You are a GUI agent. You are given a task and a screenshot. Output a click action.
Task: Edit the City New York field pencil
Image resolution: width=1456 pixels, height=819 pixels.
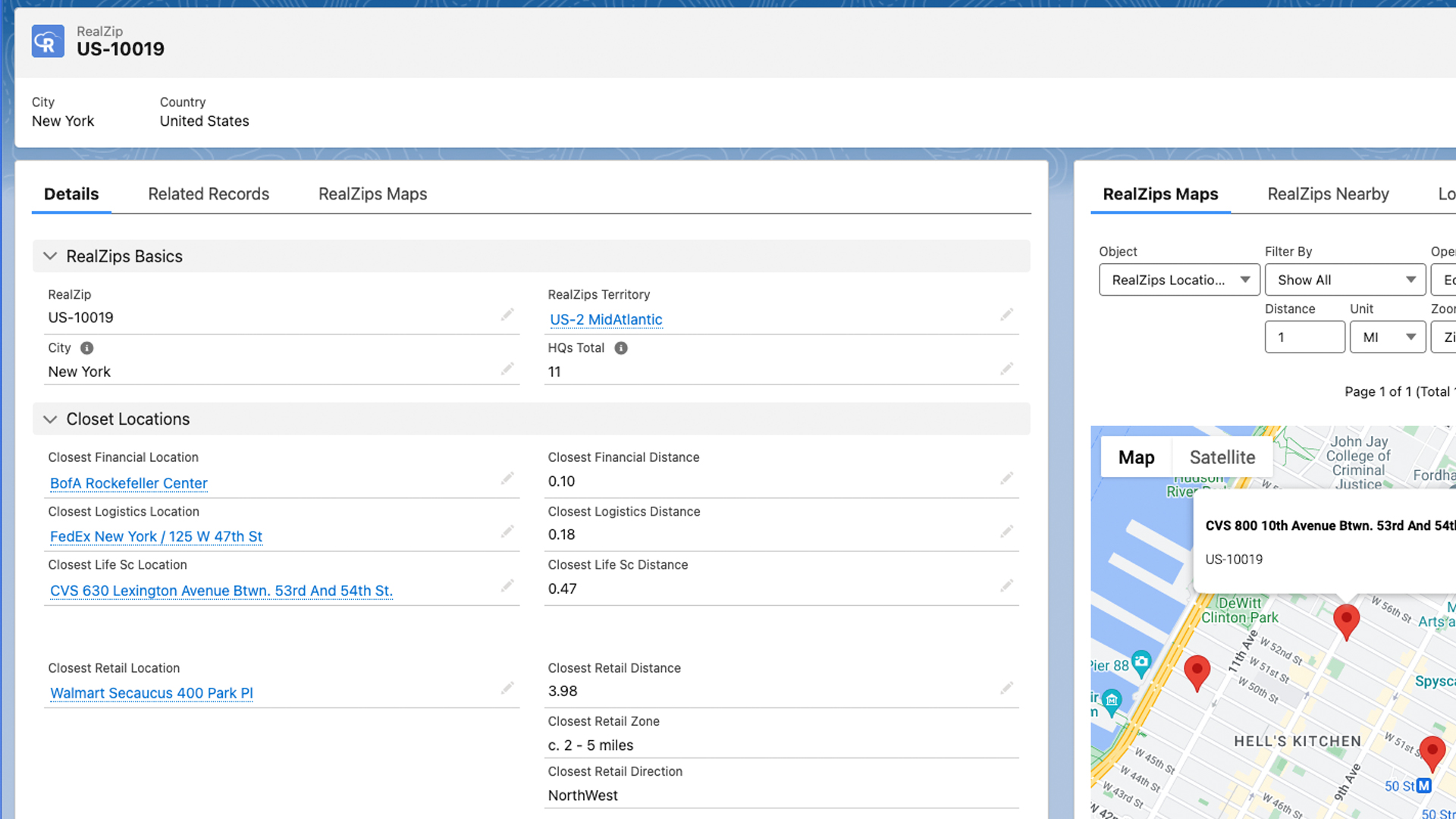tap(507, 369)
